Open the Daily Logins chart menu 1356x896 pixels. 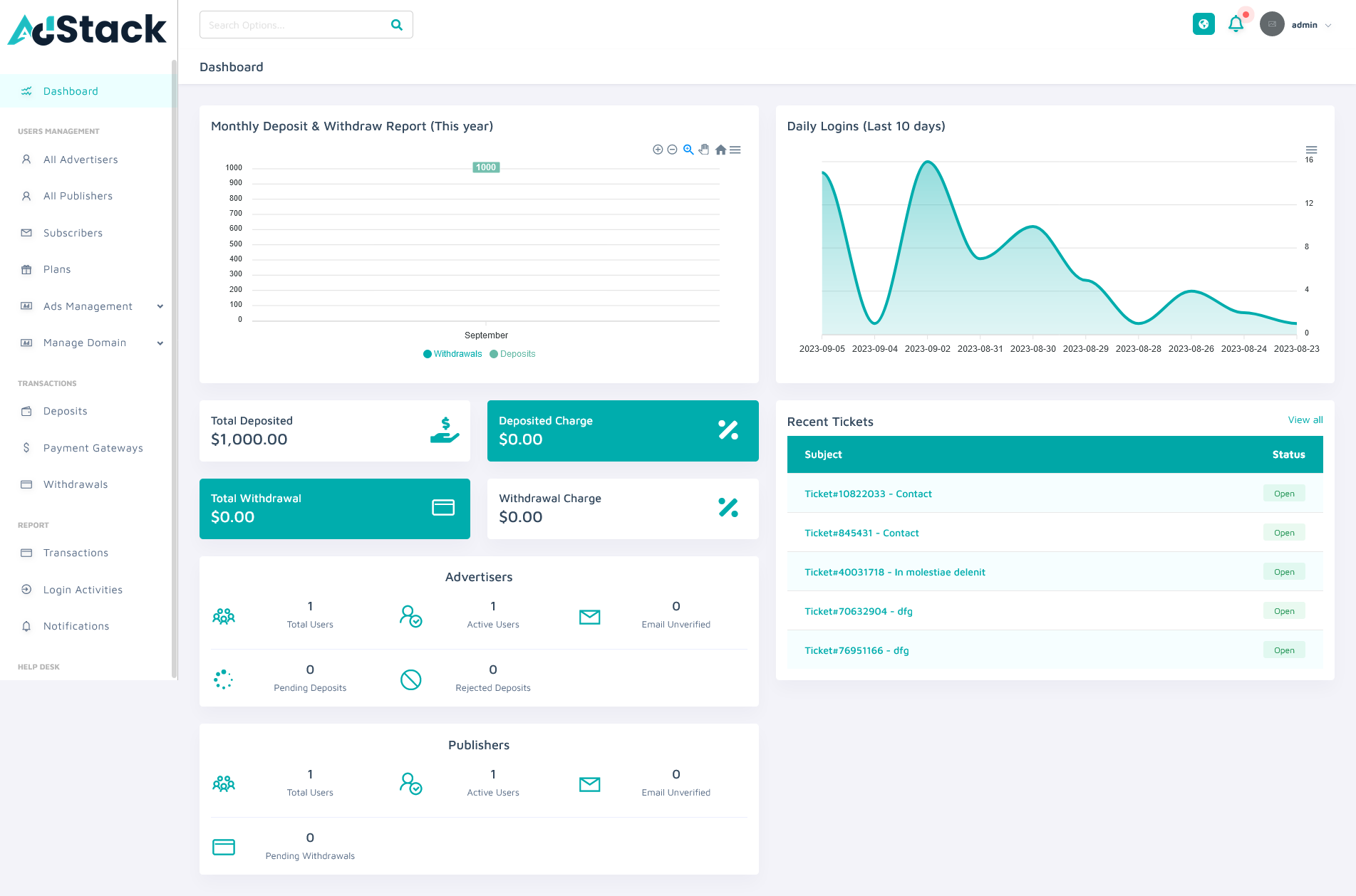[x=1311, y=150]
